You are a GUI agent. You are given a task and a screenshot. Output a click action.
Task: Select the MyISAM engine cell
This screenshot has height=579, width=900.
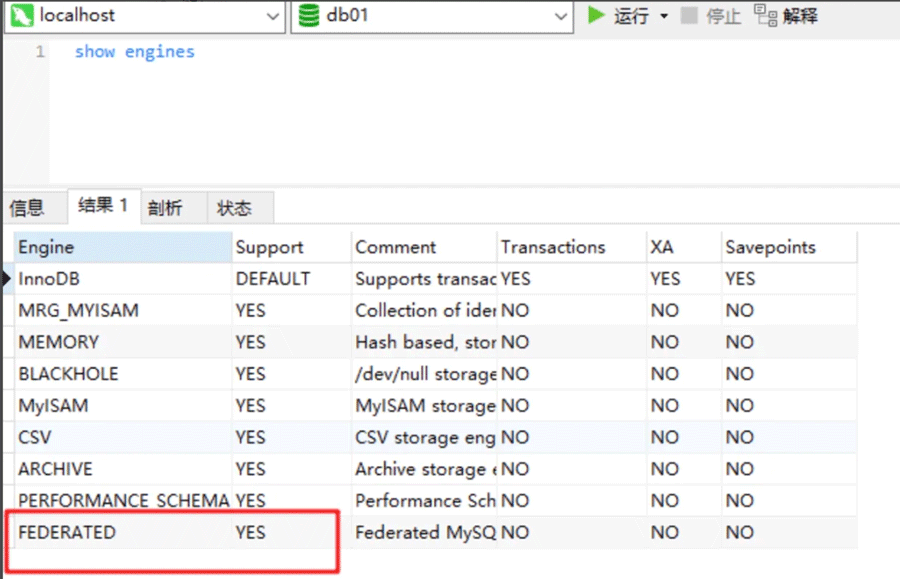123,406
